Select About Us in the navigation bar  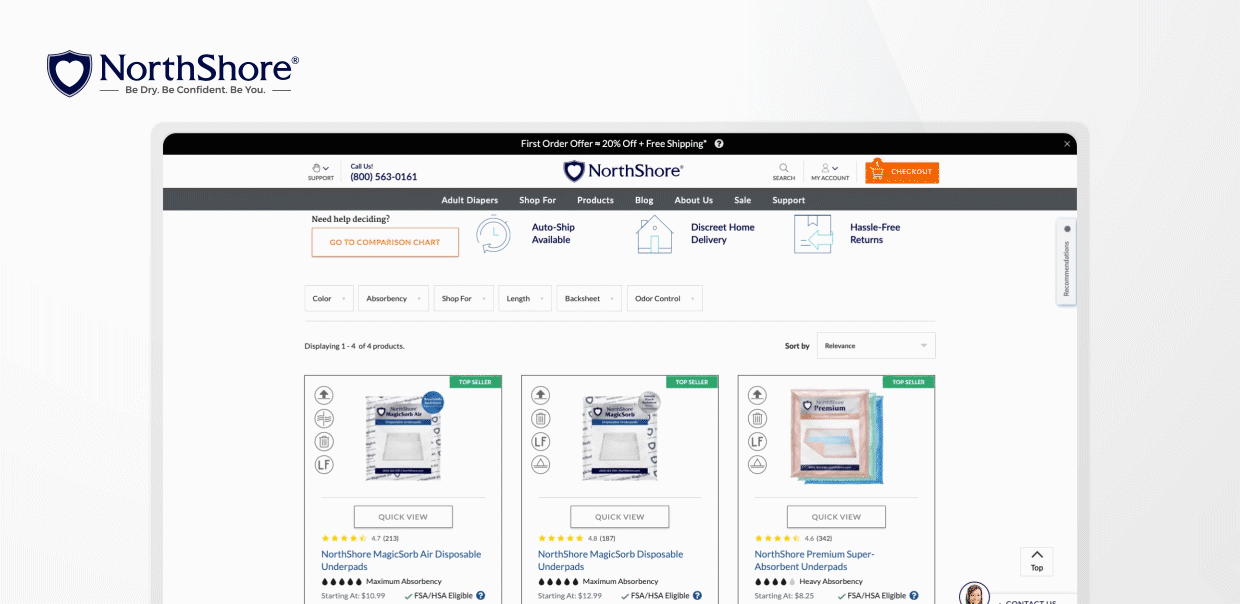693,200
